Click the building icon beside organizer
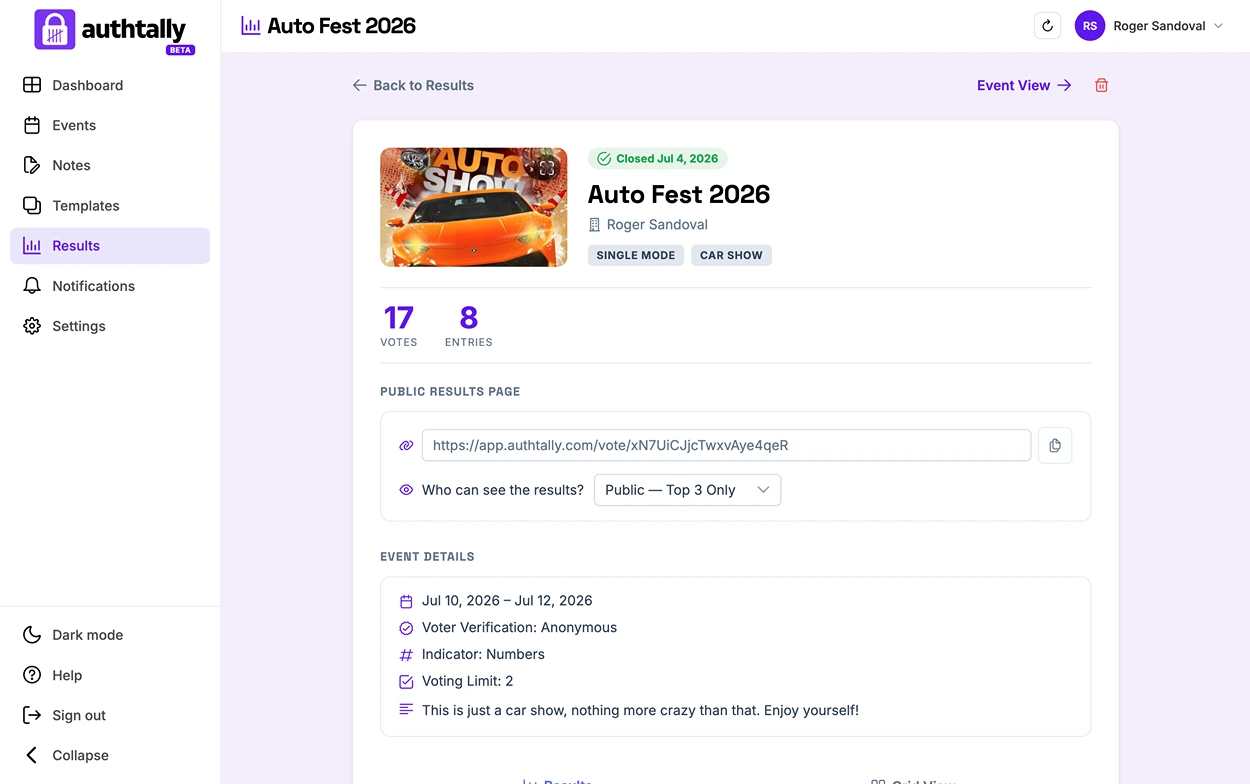Viewport: 1250px width, 784px height. coord(594,225)
